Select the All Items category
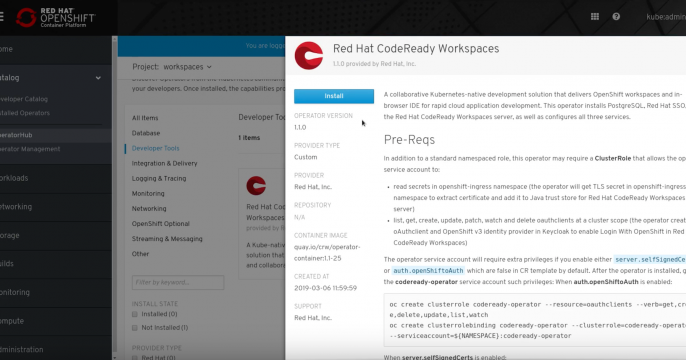686x360 pixels. pyautogui.click(x=145, y=118)
